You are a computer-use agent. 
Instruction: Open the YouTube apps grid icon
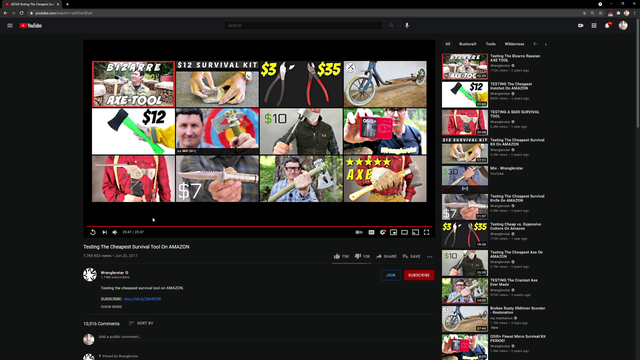(594, 25)
